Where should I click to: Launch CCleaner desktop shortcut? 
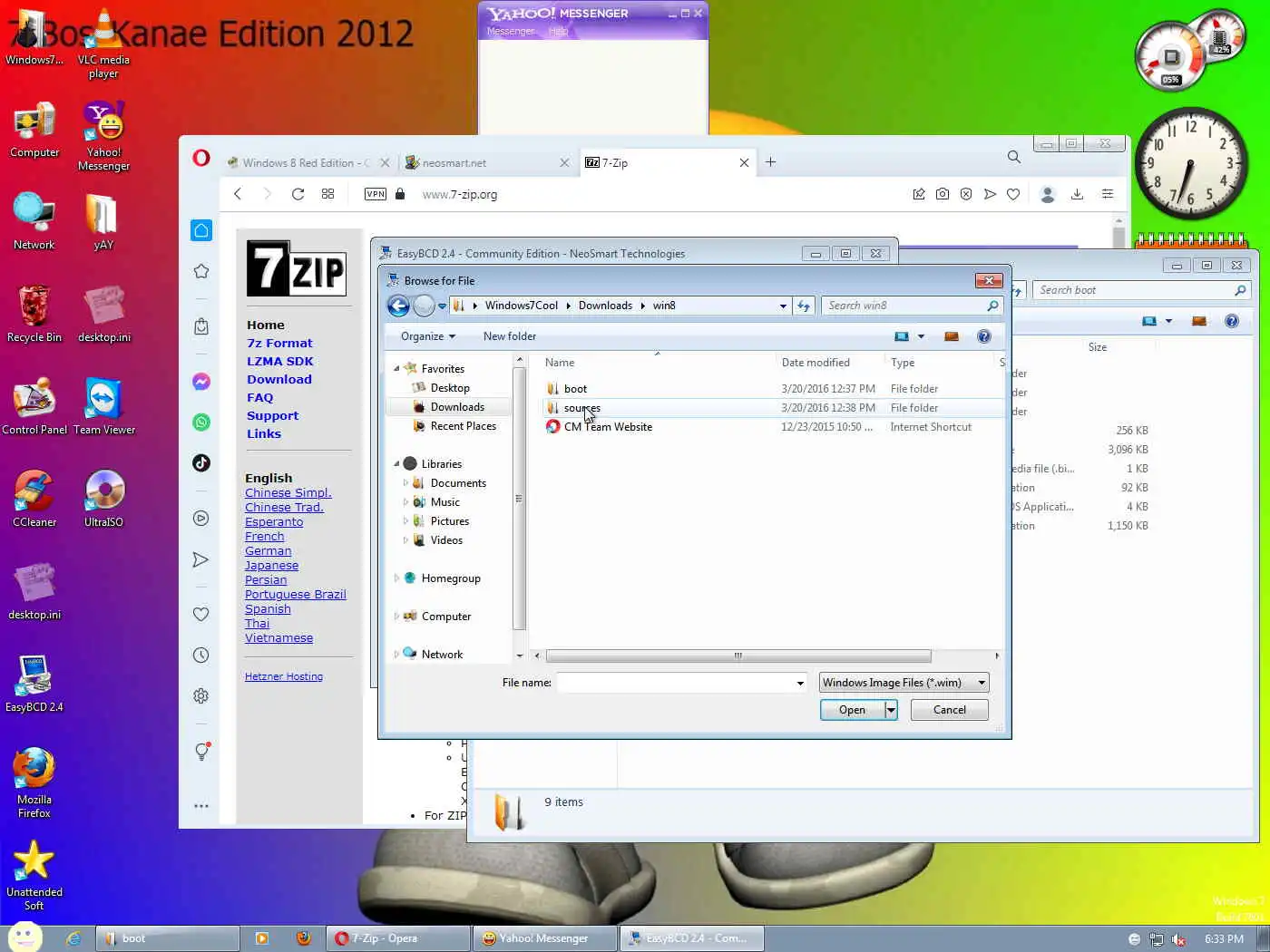(x=34, y=499)
